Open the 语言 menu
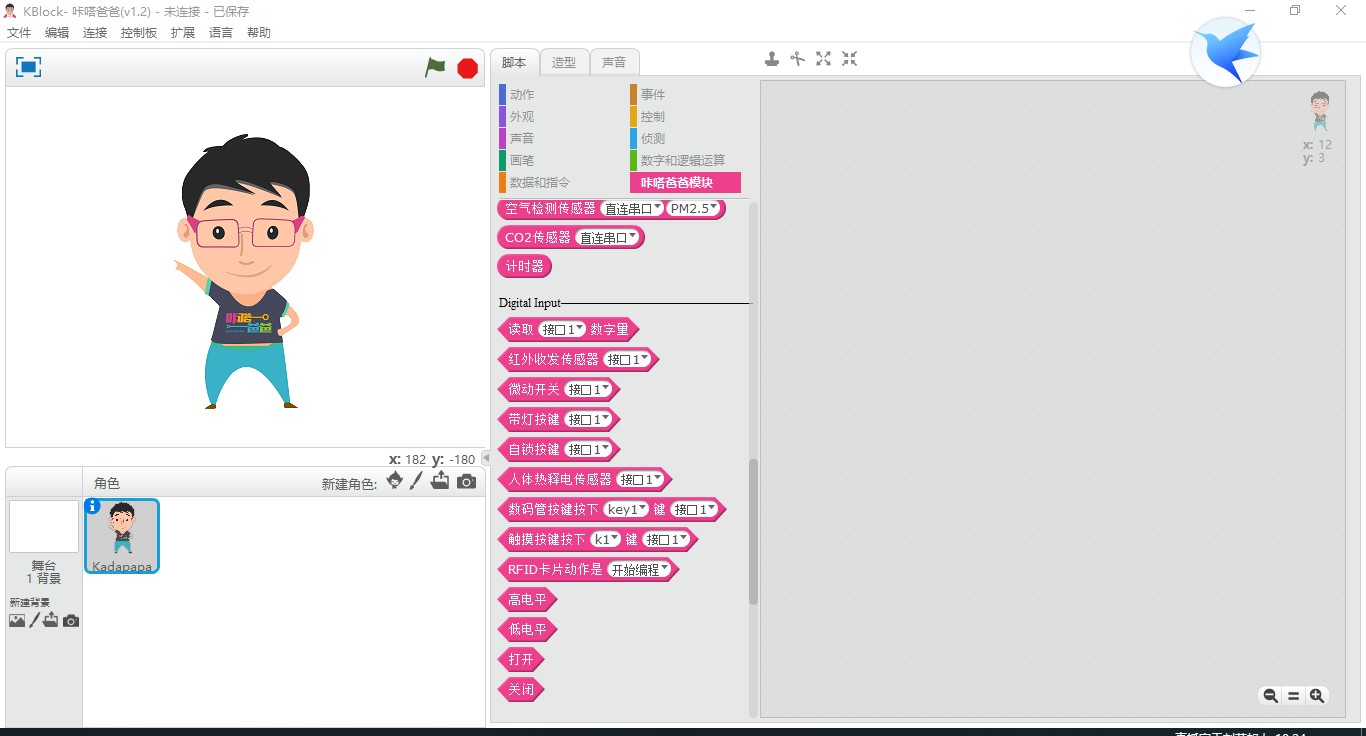 point(221,32)
